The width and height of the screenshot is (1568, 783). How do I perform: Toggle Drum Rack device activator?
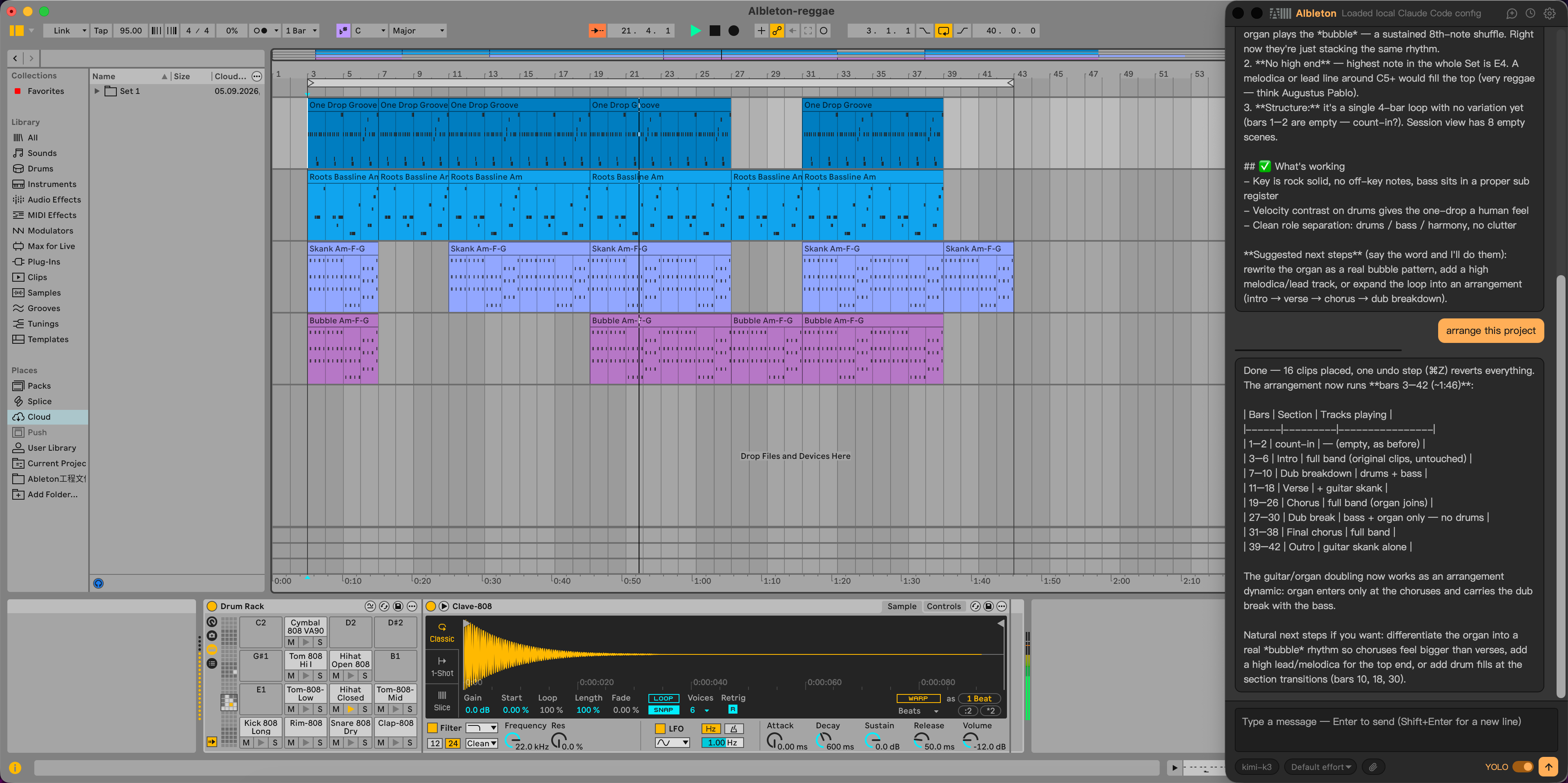(x=212, y=606)
